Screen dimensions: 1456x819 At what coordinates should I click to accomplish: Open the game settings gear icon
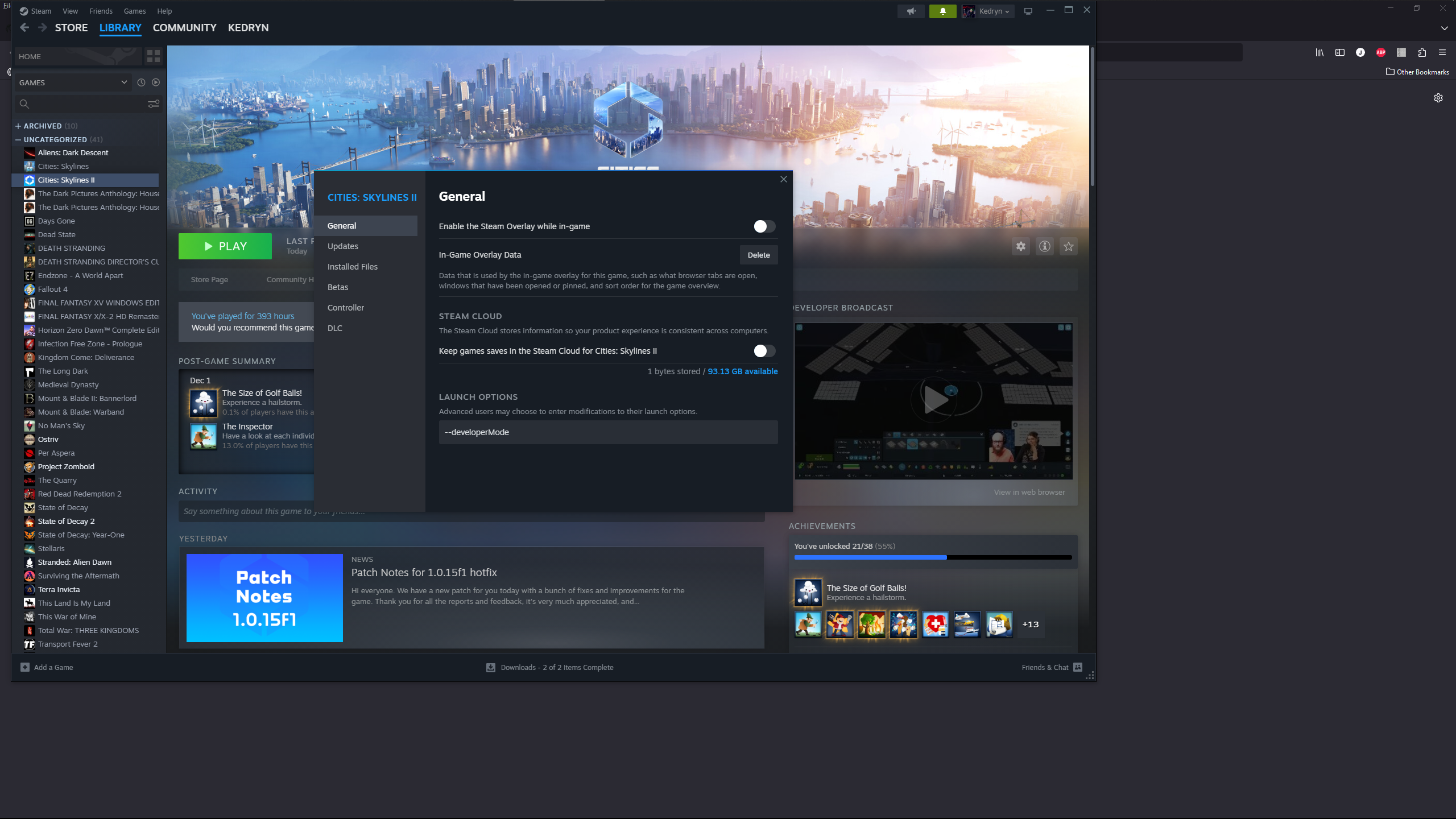1021,246
